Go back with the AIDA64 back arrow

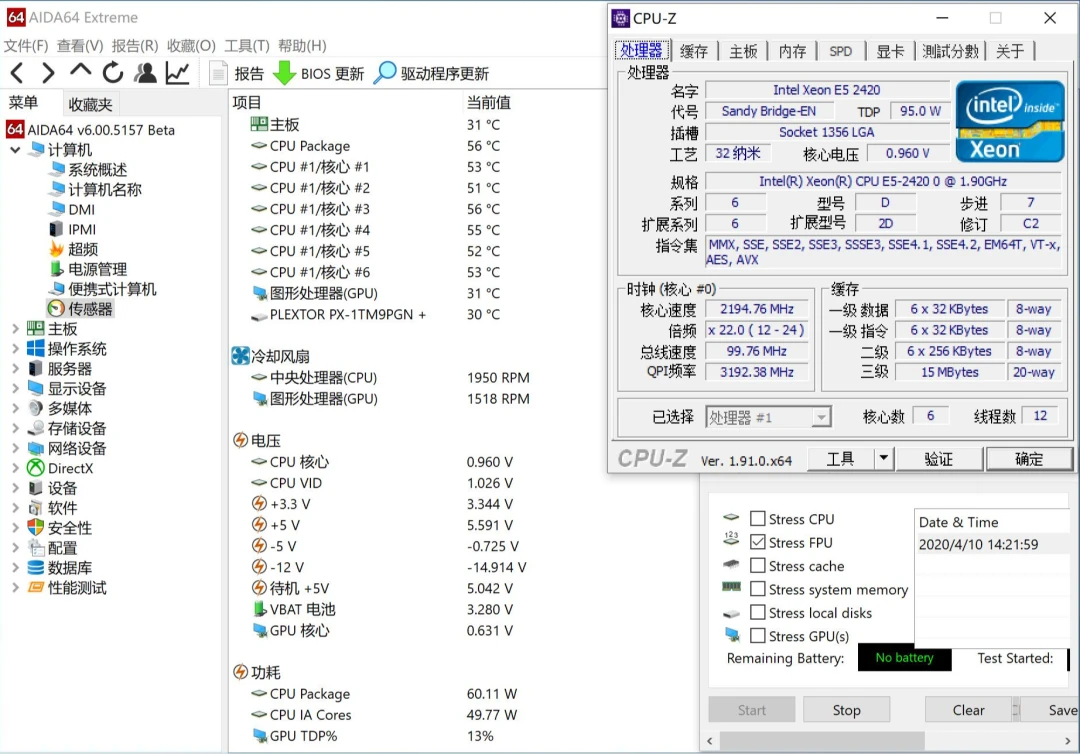tap(17, 72)
